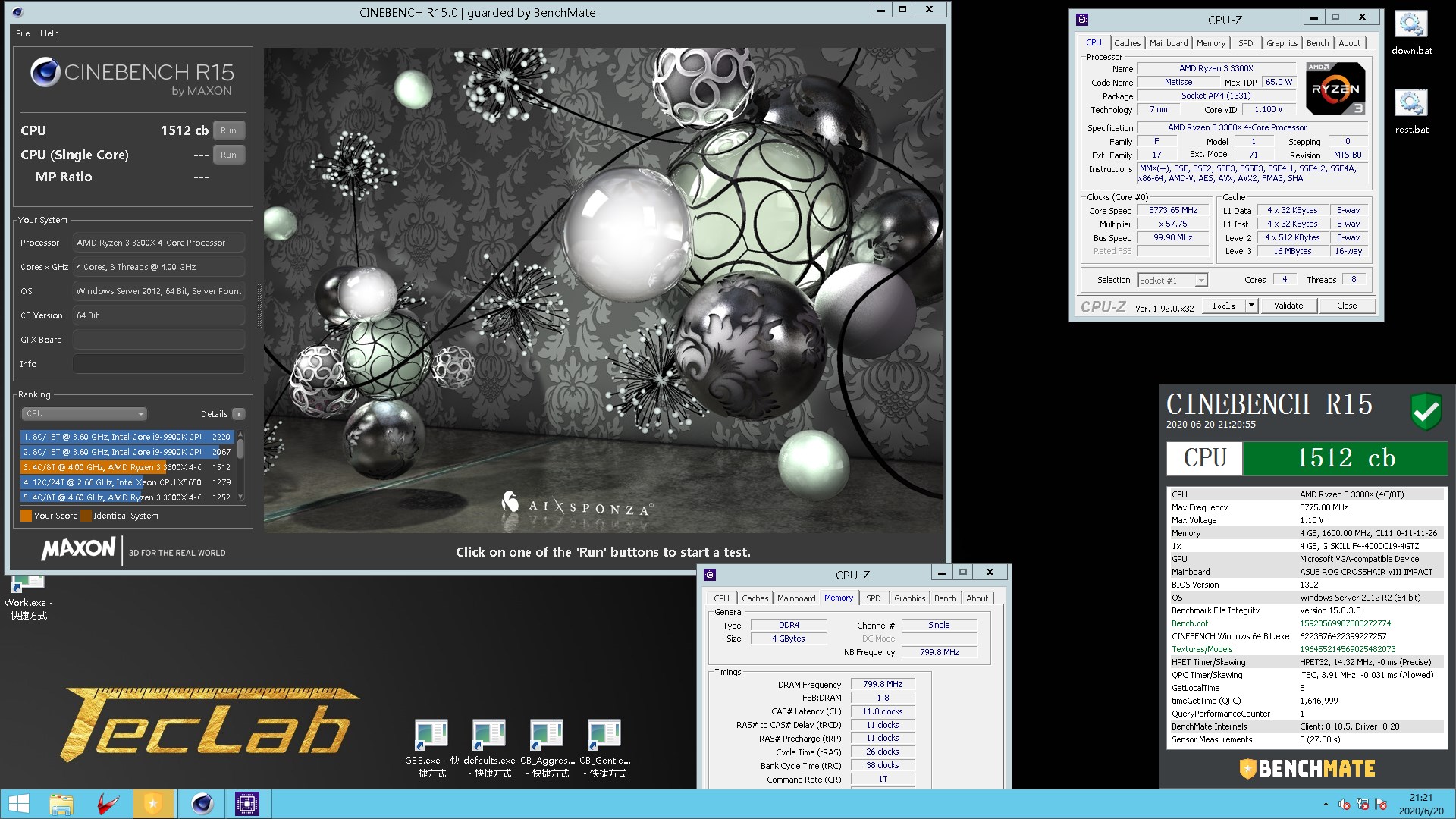Click the red checkmark taskbar icon

tap(108, 804)
